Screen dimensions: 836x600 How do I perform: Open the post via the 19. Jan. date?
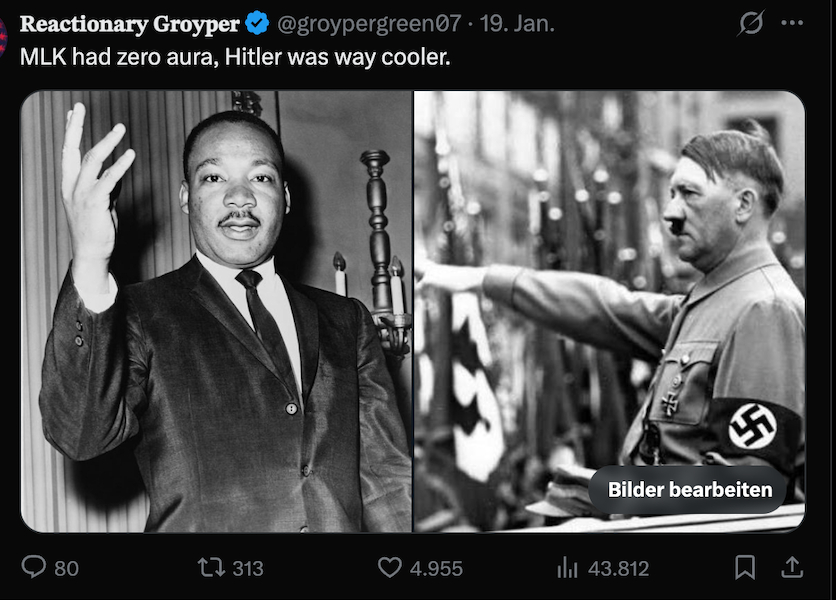[517, 24]
